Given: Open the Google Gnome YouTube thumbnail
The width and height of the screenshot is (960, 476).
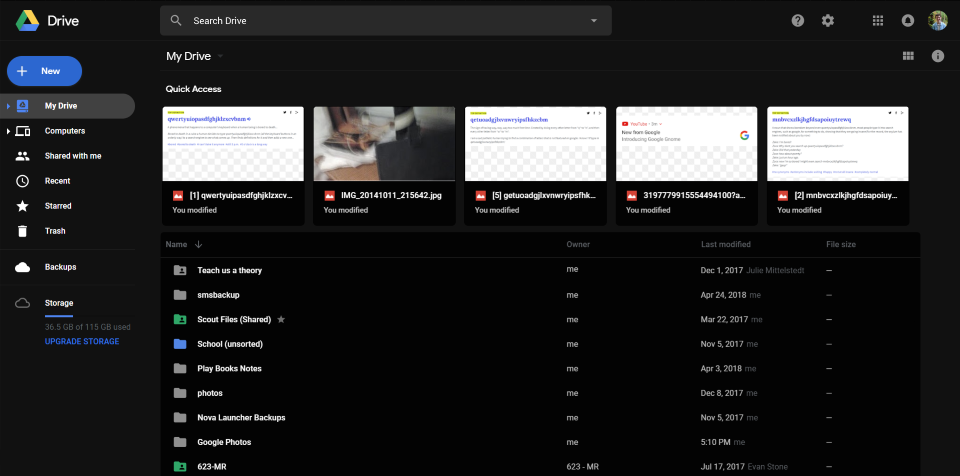Looking at the screenshot, I should pos(687,144).
